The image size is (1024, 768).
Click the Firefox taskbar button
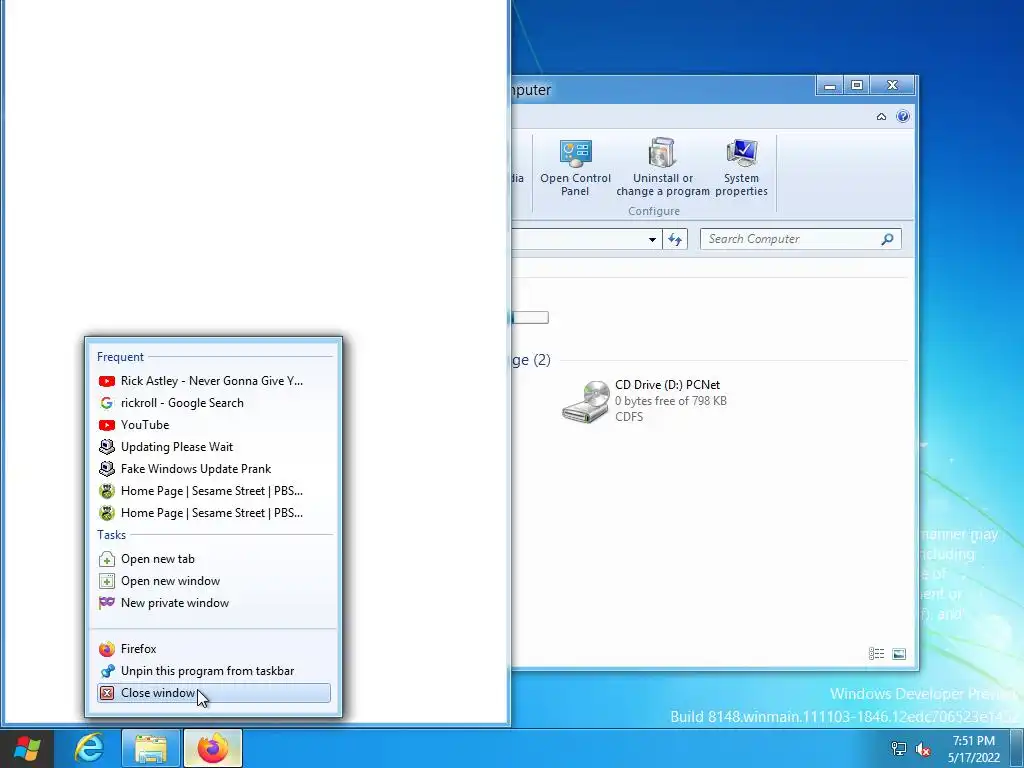point(213,748)
